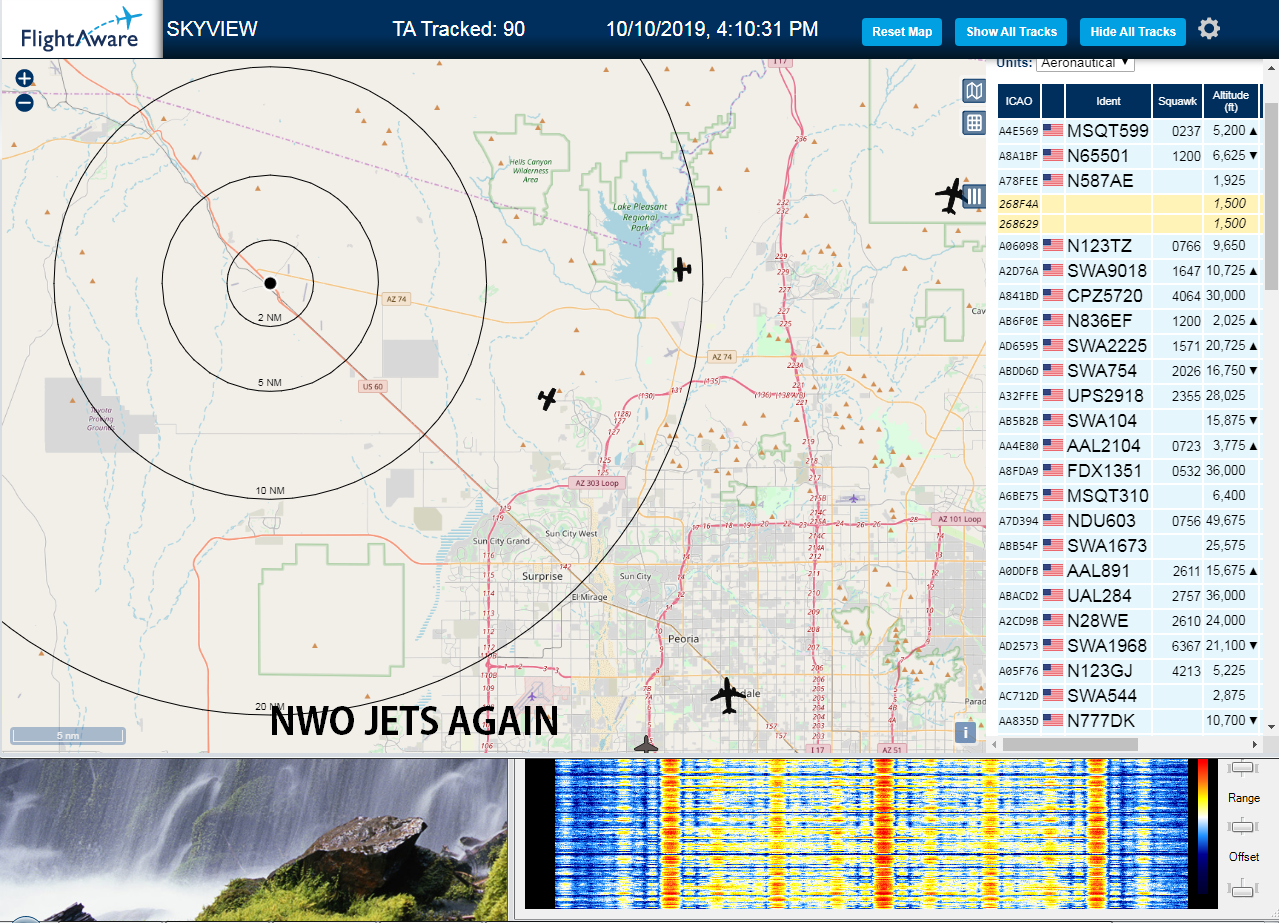The image size is (1279, 923).
Task: Click the US flag in N28WE row
Action: coord(1053,620)
